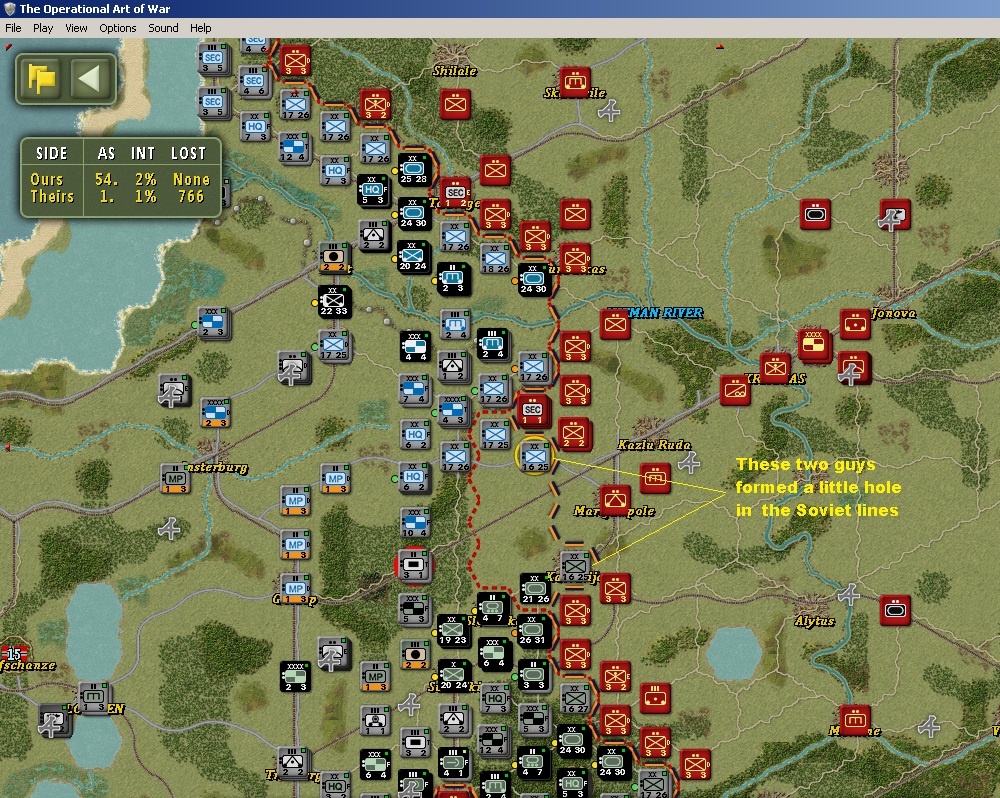Select the black armor division counter 26 31
The height and width of the screenshot is (798, 1000).
pyautogui.click(x=532, y=630)
